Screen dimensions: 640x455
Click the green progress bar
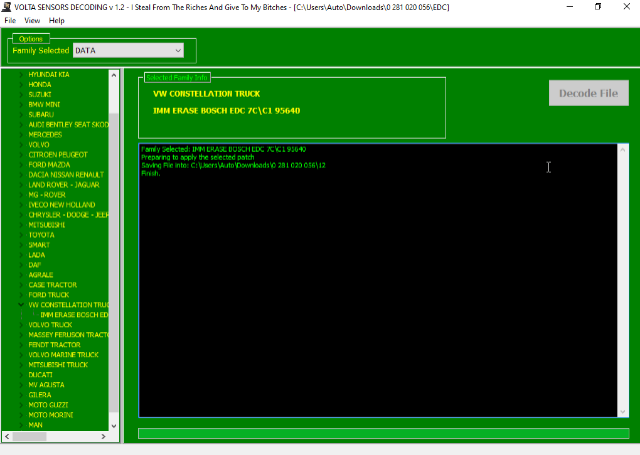383,433
